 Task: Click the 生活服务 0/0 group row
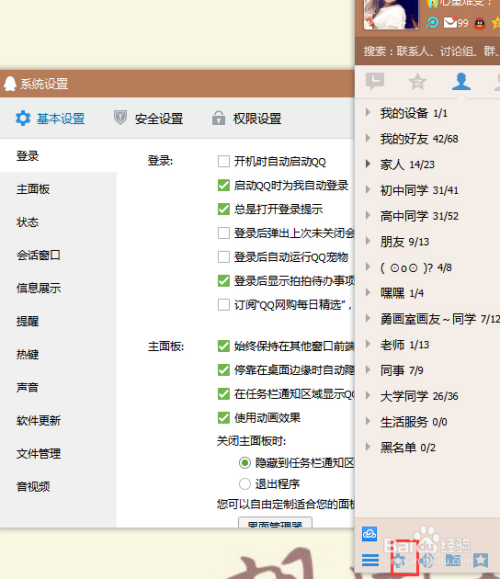click(427, 422)
